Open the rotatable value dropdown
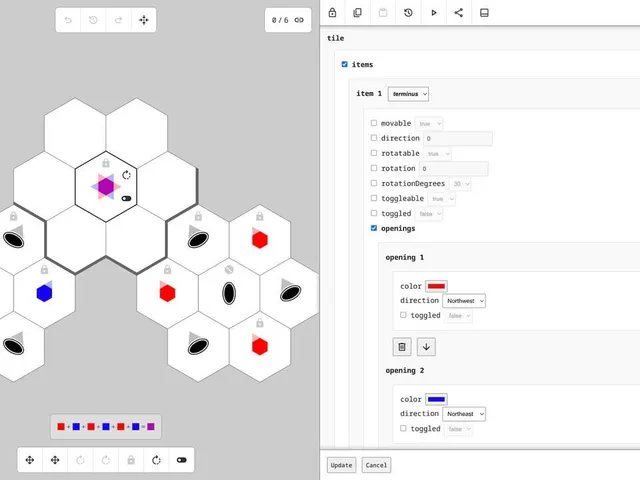 [438, 153]
